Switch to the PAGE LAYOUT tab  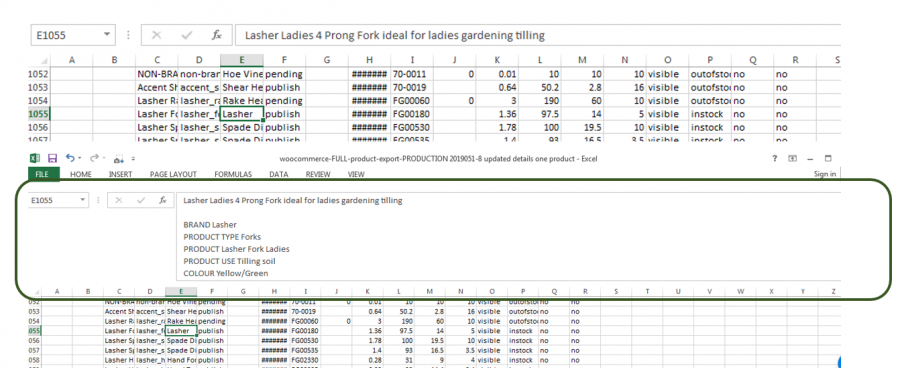(x=173, y=174)
